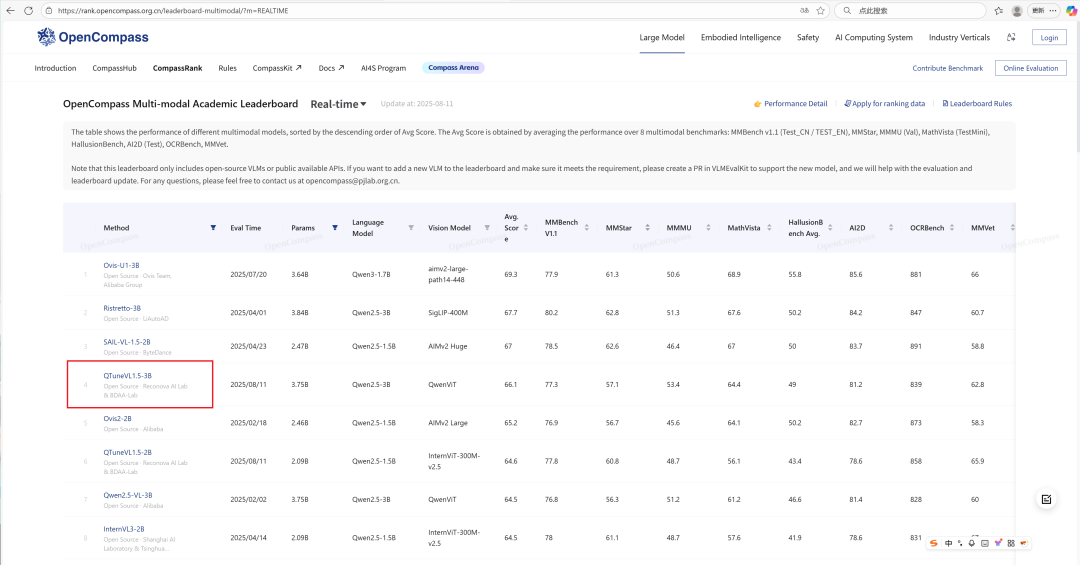
Task: Click the browser address bar URL
Action: pos(173,10)
